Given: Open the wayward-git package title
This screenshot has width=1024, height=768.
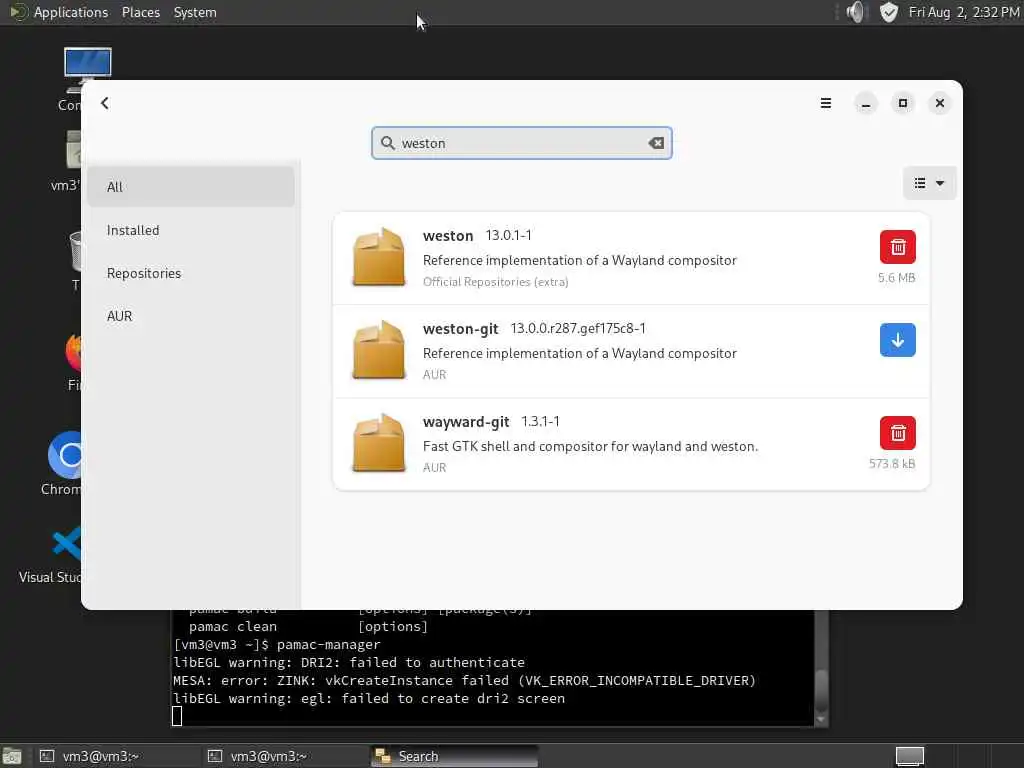Looking at the screenshot, I should [466, 422].
